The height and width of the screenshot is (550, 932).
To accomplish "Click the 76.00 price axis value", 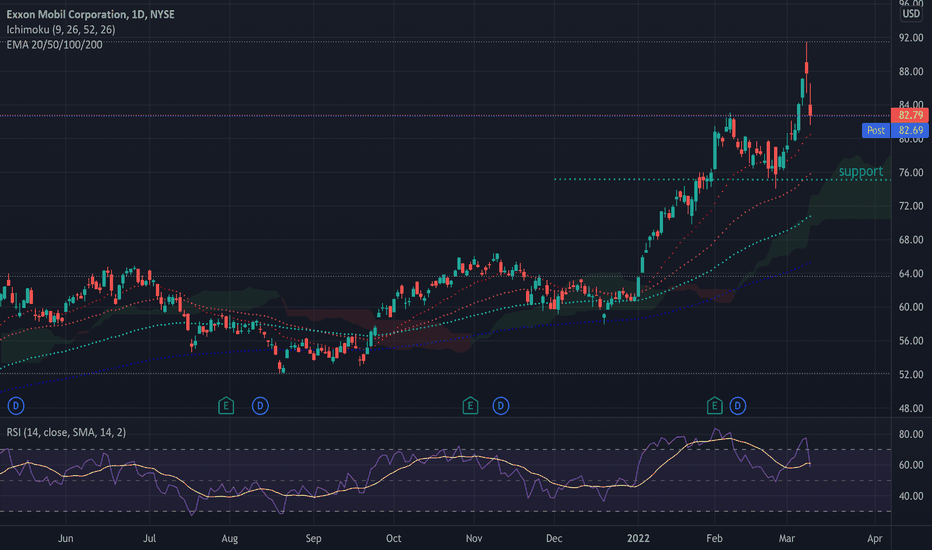I will click(x=911, y=172).
